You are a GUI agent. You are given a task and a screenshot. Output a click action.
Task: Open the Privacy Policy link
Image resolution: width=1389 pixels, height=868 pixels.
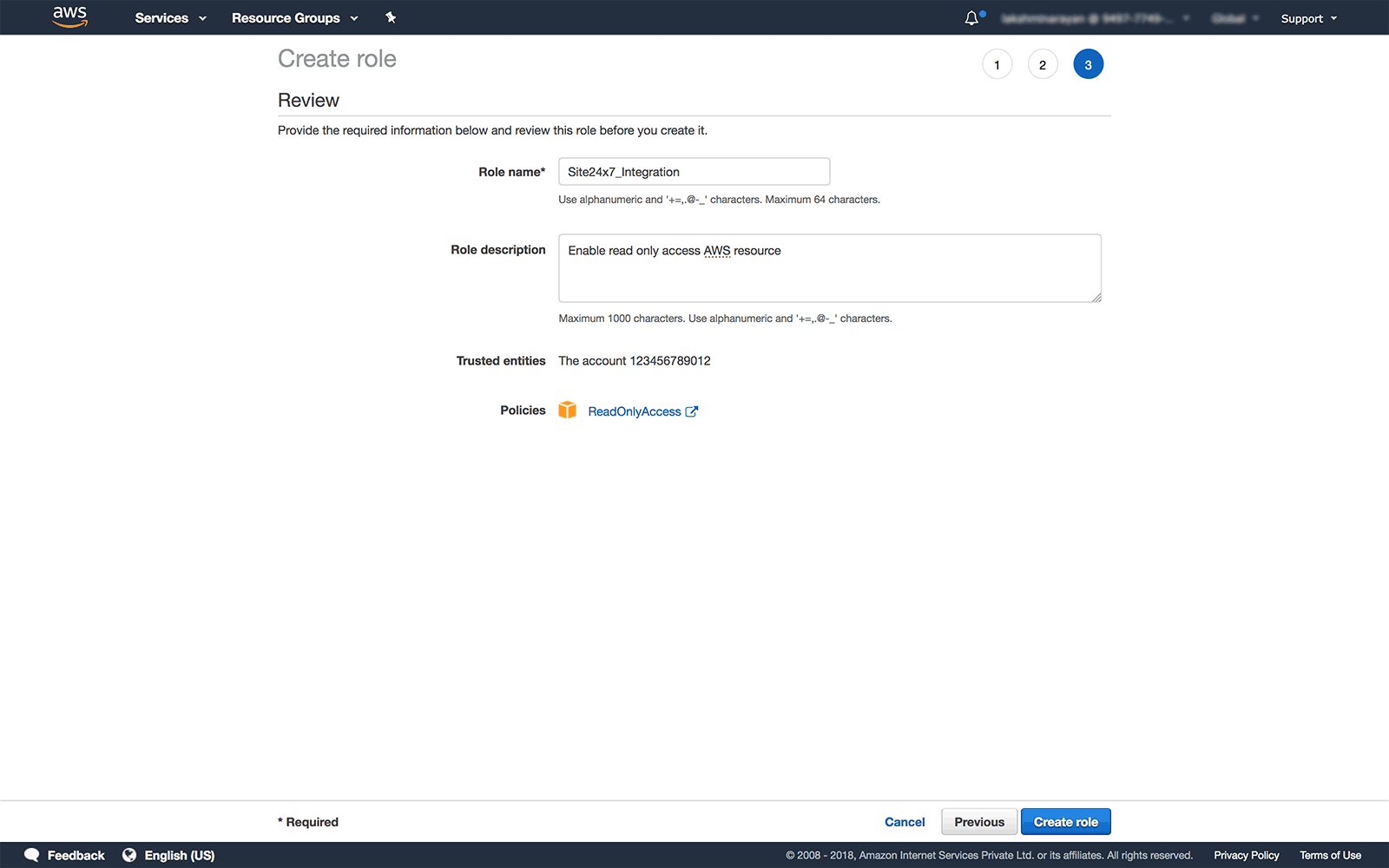click(1246, 855)
